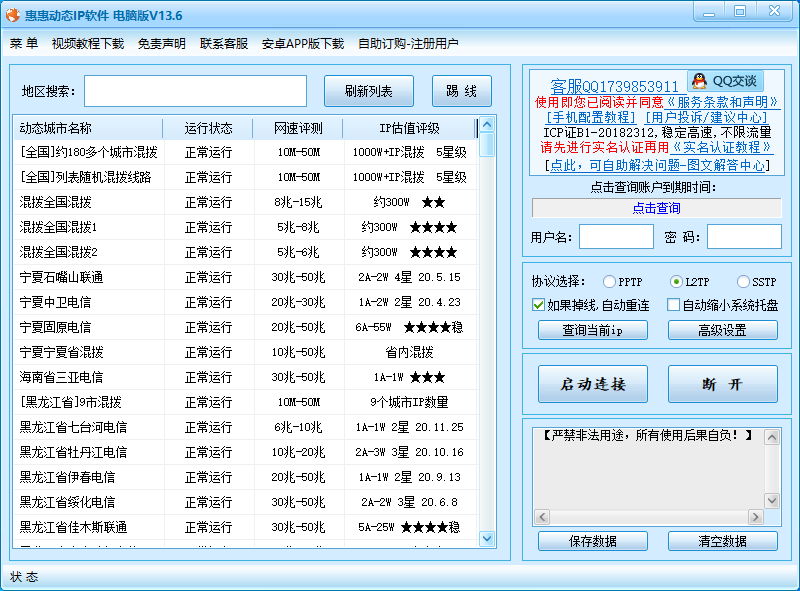Select row 宁夏宁夏省混拨
The height and width of the screenshot is (591, 800).
245,352
